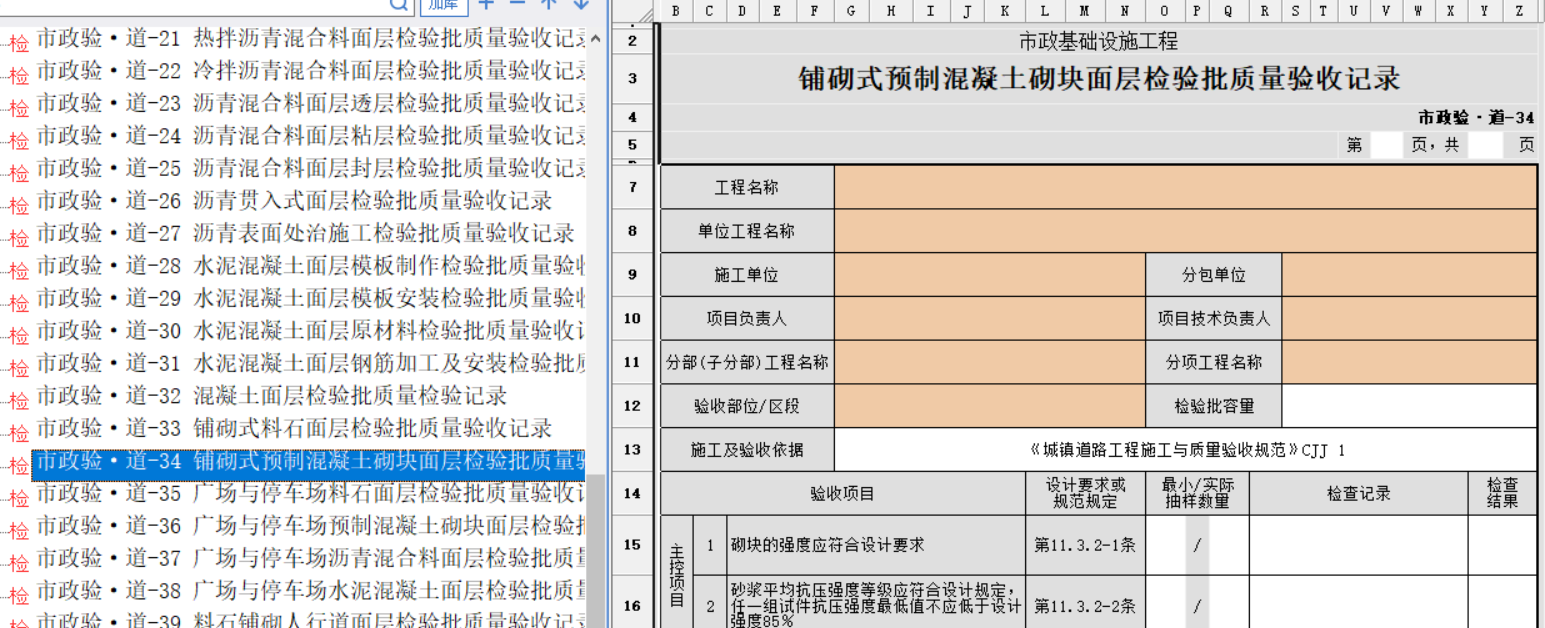Click the 分包单位 input field
Image resolution: width=1545 pixels, height=628 pixels.
(x=1409, y=275)
